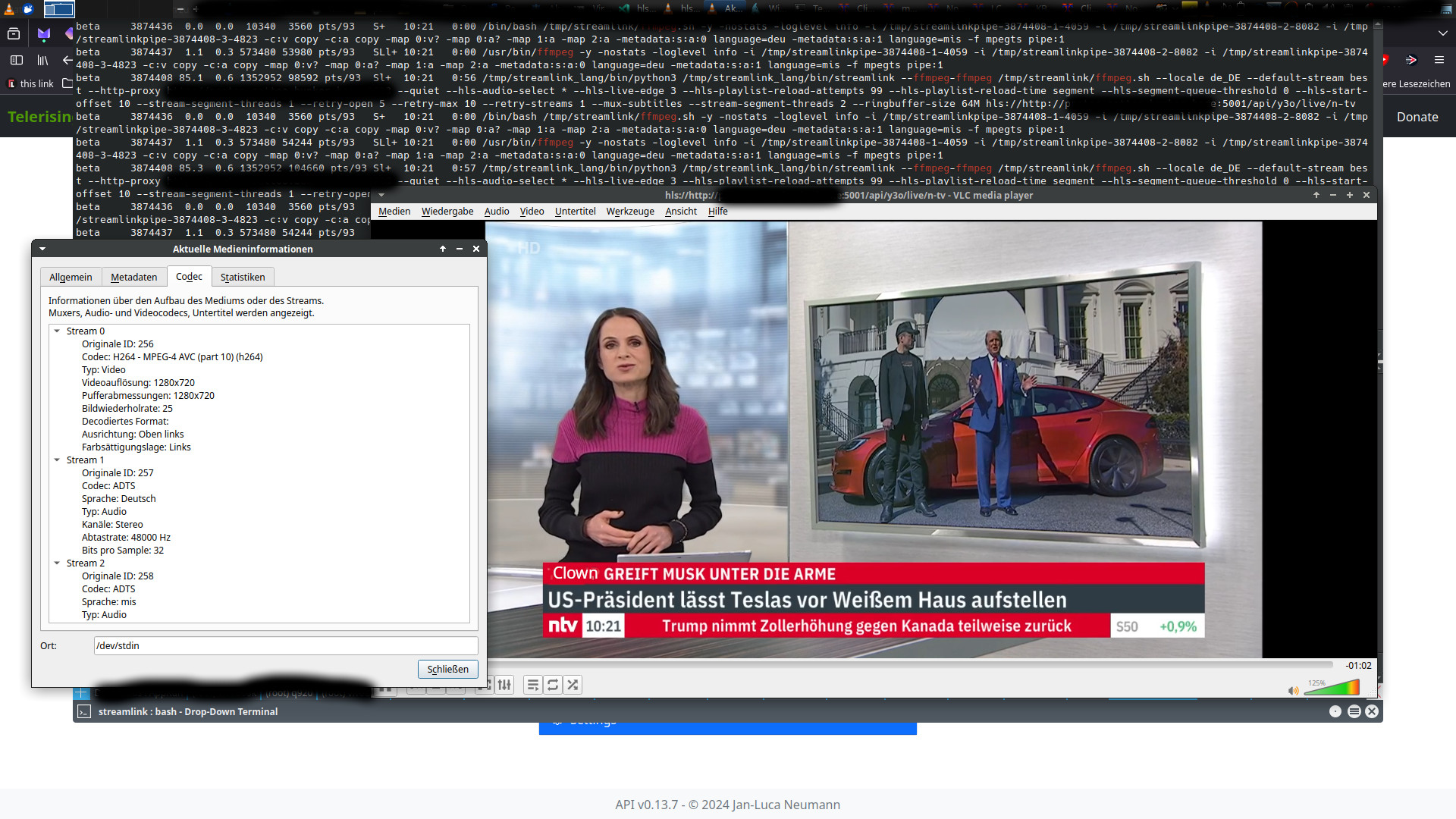The height and width of the screenshot is (819, 1456).
Task: Click the Schließen button in media info
Action: pyautogui.click(x=447, y=670)
